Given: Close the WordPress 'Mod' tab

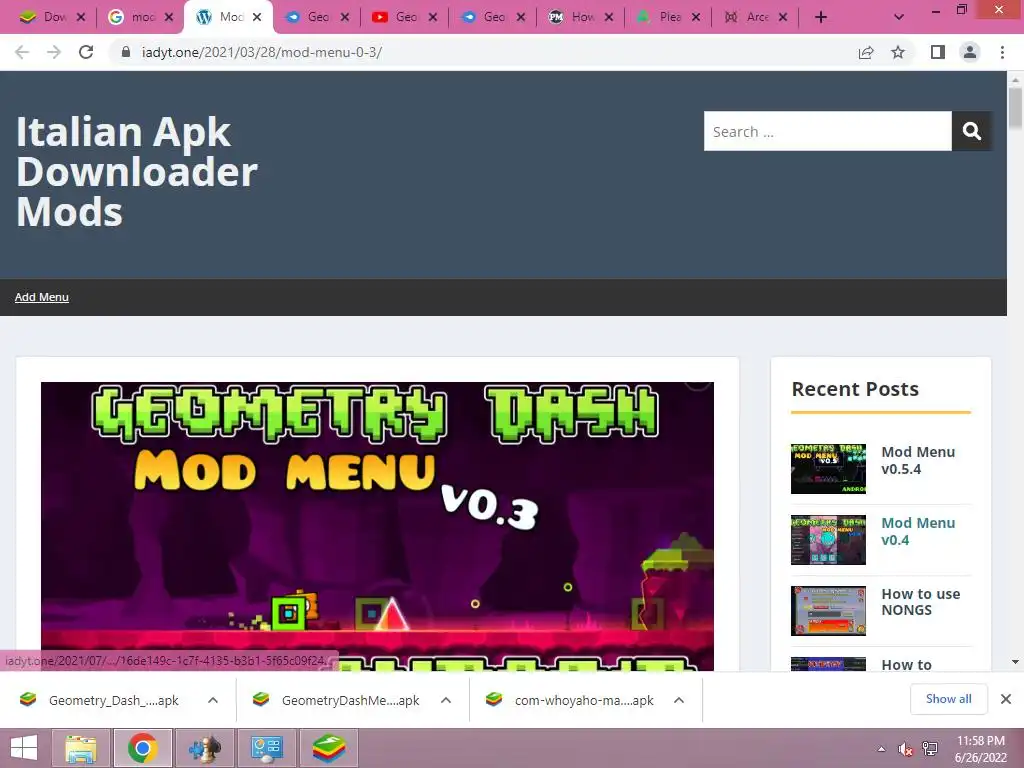Looking at the screenshot, I should click(257, 18).
